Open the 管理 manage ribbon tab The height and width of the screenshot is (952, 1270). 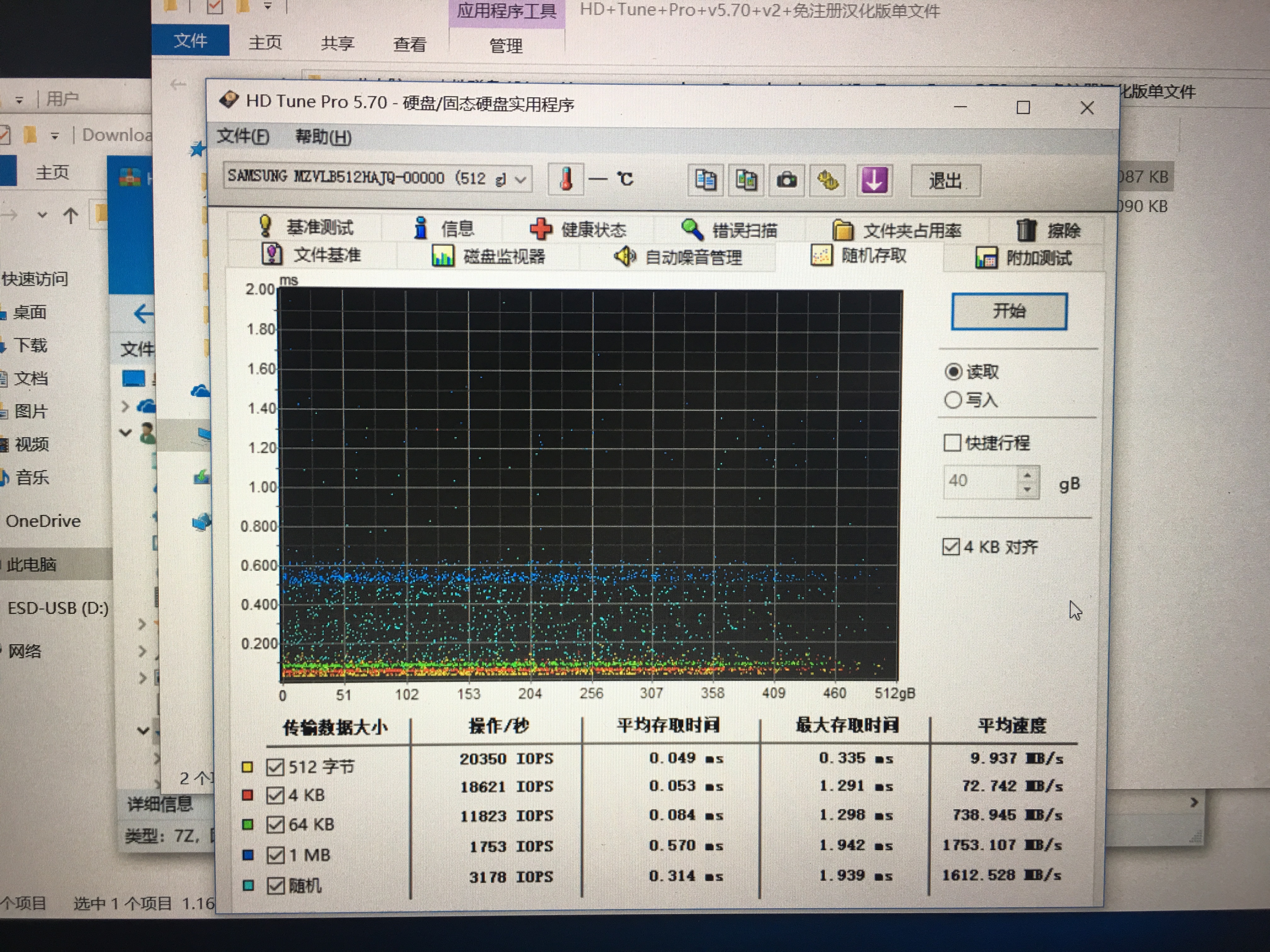[506, 45]
